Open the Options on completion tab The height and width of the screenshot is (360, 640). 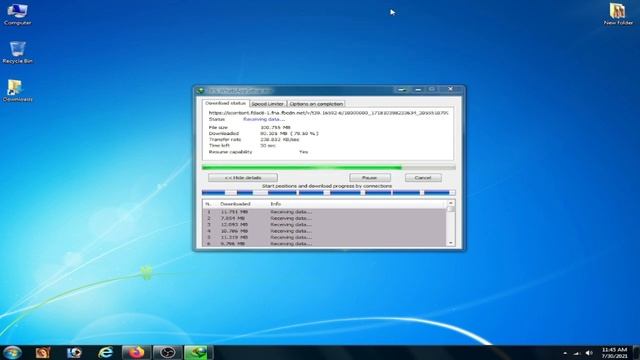(316, 104)
